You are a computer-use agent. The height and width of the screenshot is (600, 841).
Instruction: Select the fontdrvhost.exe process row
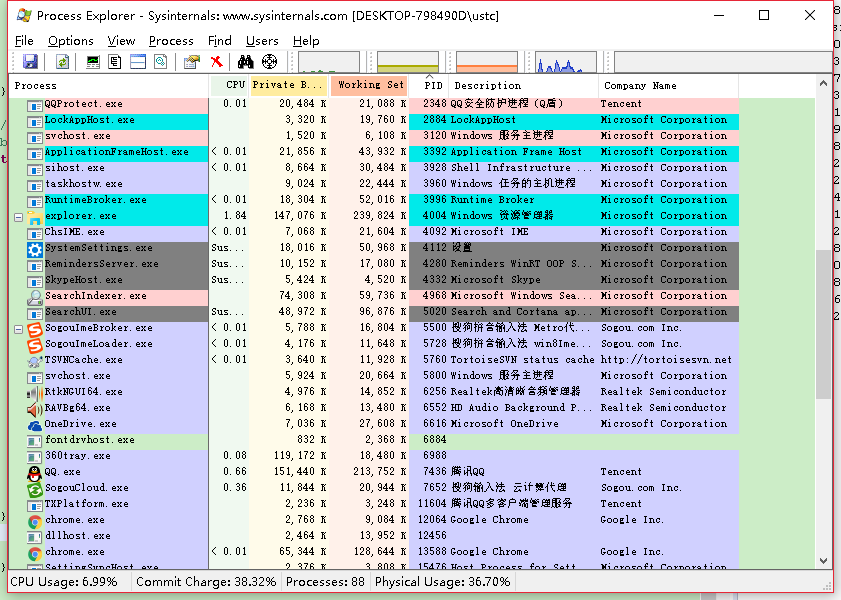point(374,440)
